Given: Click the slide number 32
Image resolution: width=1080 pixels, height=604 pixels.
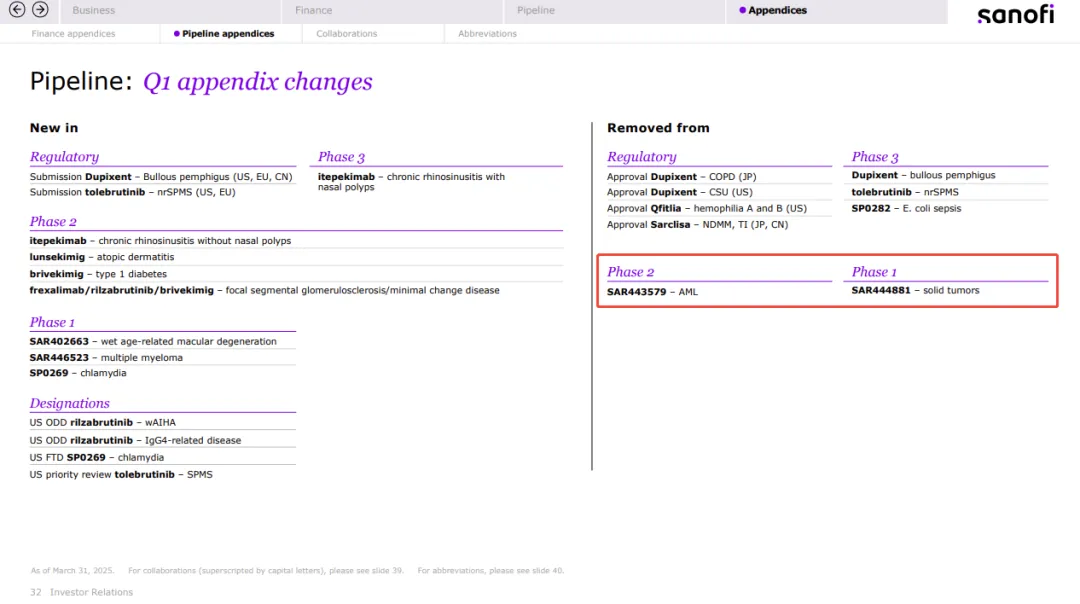Looking at the screenshot, I should (x=36, y=592).
